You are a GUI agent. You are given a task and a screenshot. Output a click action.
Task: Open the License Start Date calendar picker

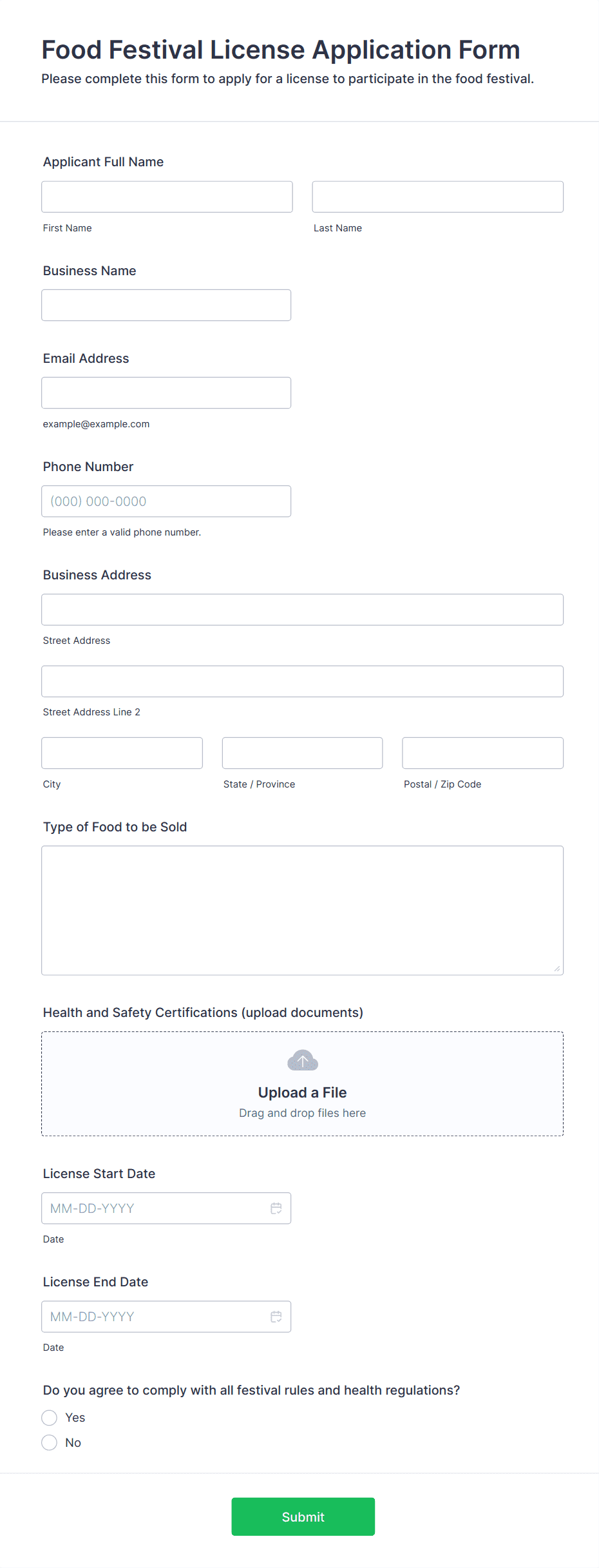point(276,1208)
